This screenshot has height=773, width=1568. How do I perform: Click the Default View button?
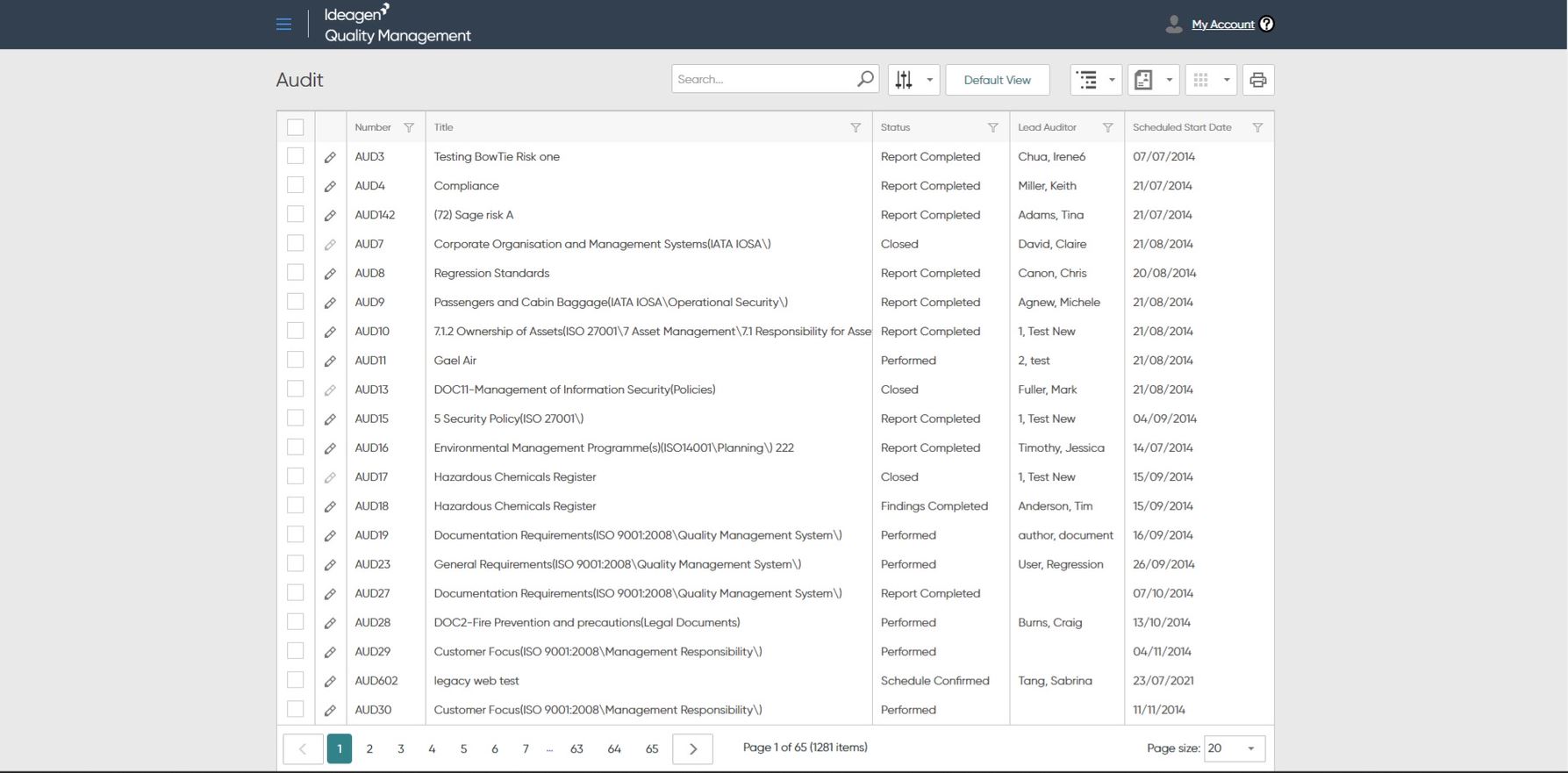coord(997,80)
